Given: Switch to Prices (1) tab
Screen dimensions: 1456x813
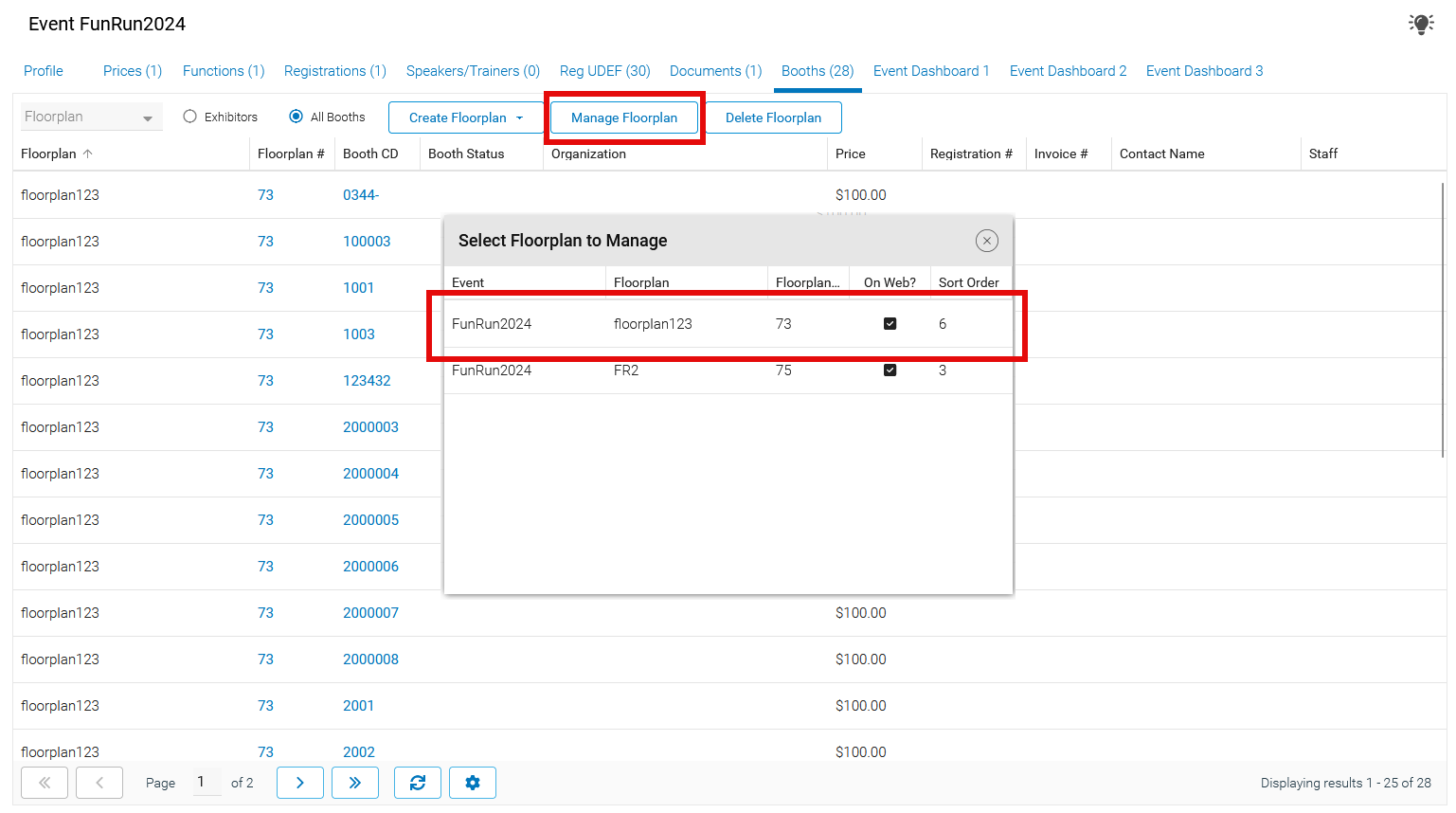Looking at the screenshot, I should tap(133, 71).
